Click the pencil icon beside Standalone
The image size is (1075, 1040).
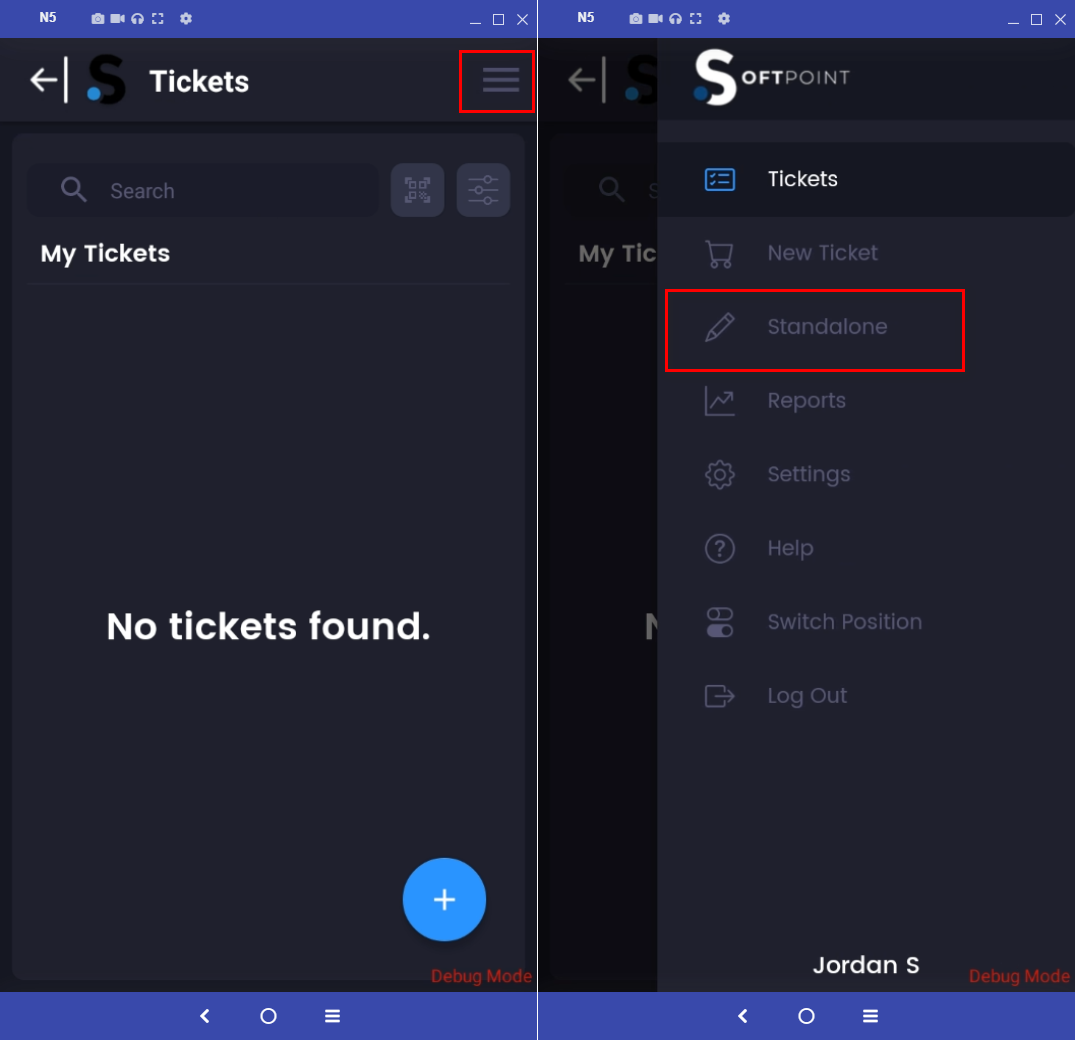(719, 327)
